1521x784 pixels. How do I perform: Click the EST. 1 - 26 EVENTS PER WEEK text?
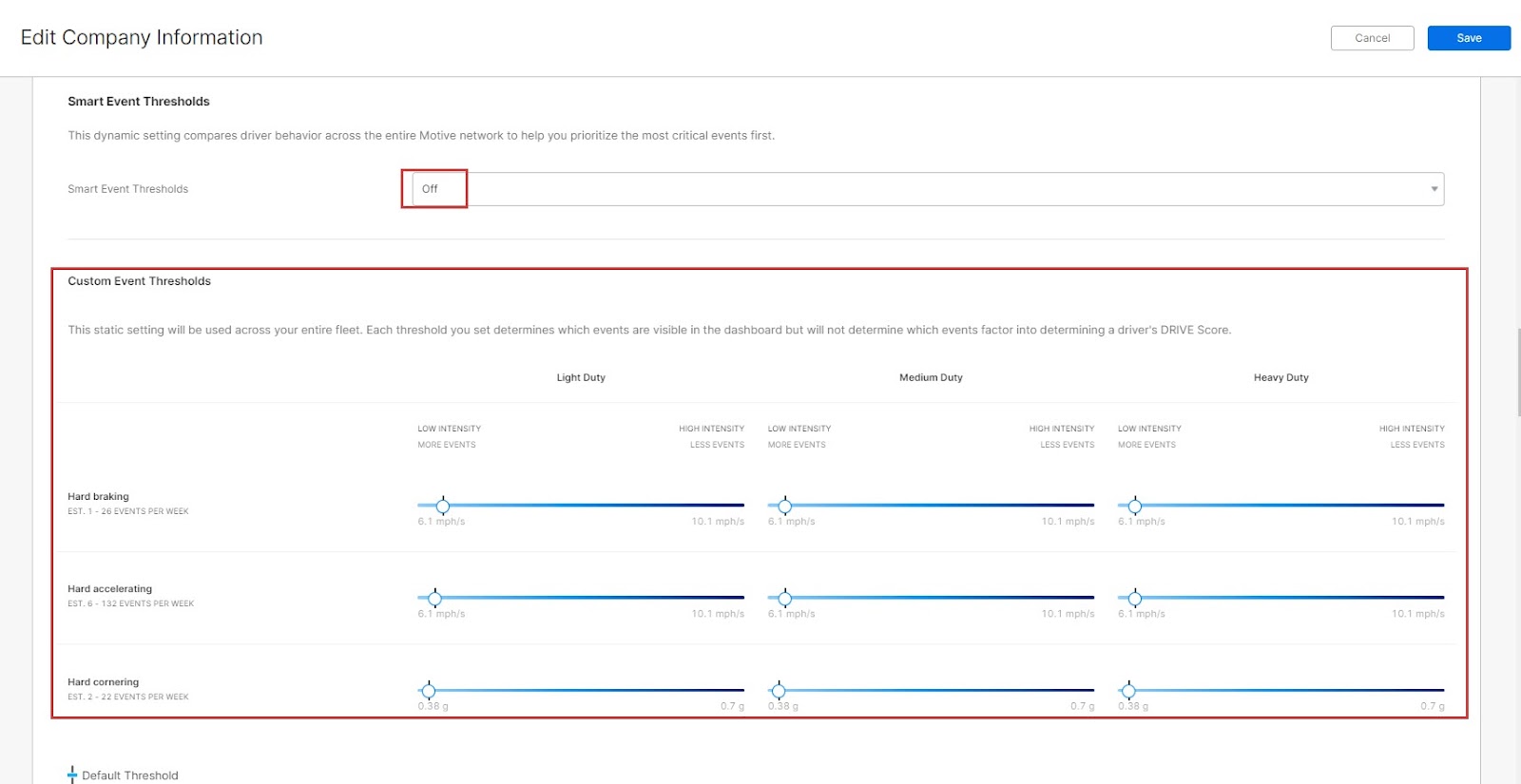pyautogui.click(x=128, y=511)
